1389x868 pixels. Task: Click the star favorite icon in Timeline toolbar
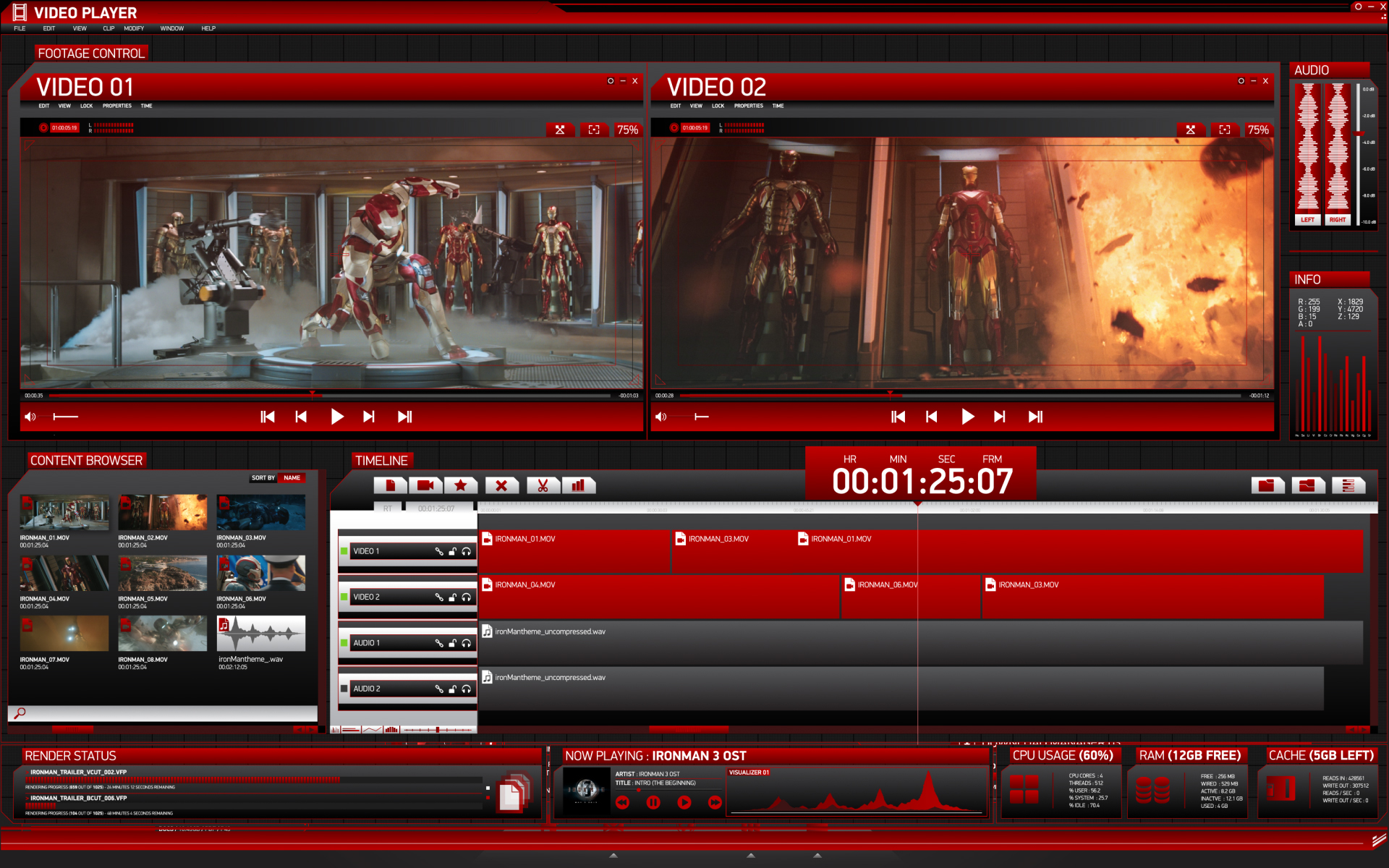460,485
